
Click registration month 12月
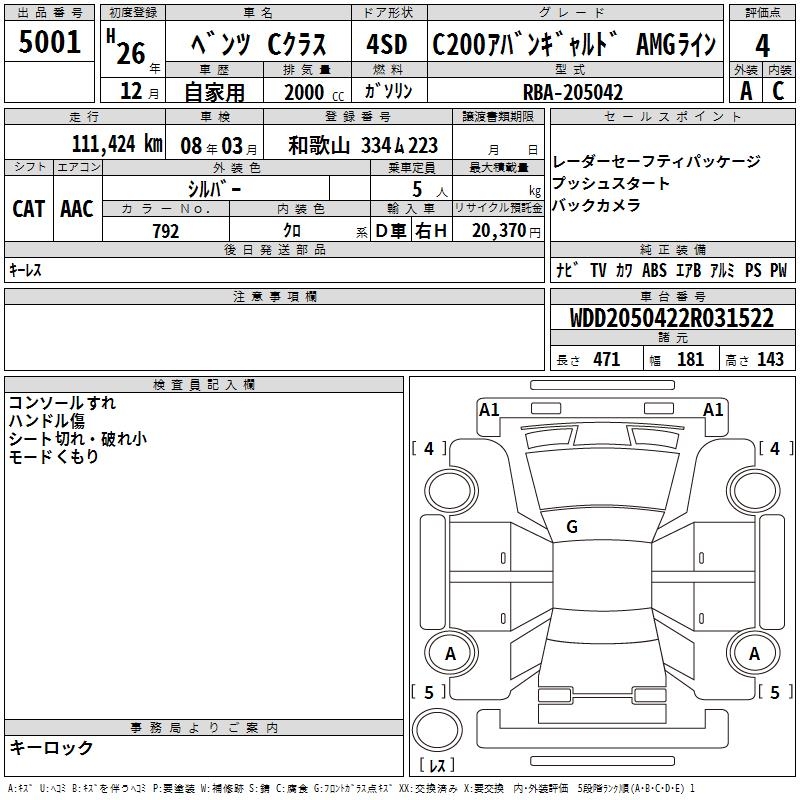click(x=139, y=91)
